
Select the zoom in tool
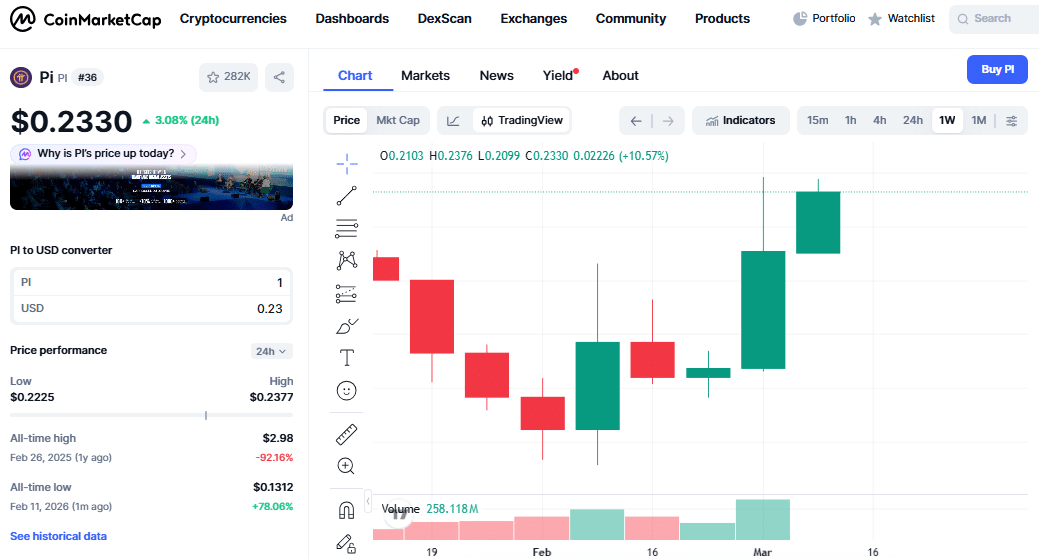(347, 466)
